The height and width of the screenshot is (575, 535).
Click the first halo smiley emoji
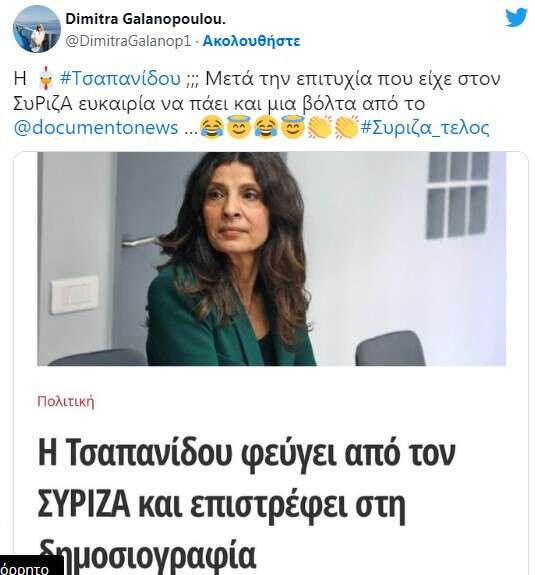coord(239,127)
